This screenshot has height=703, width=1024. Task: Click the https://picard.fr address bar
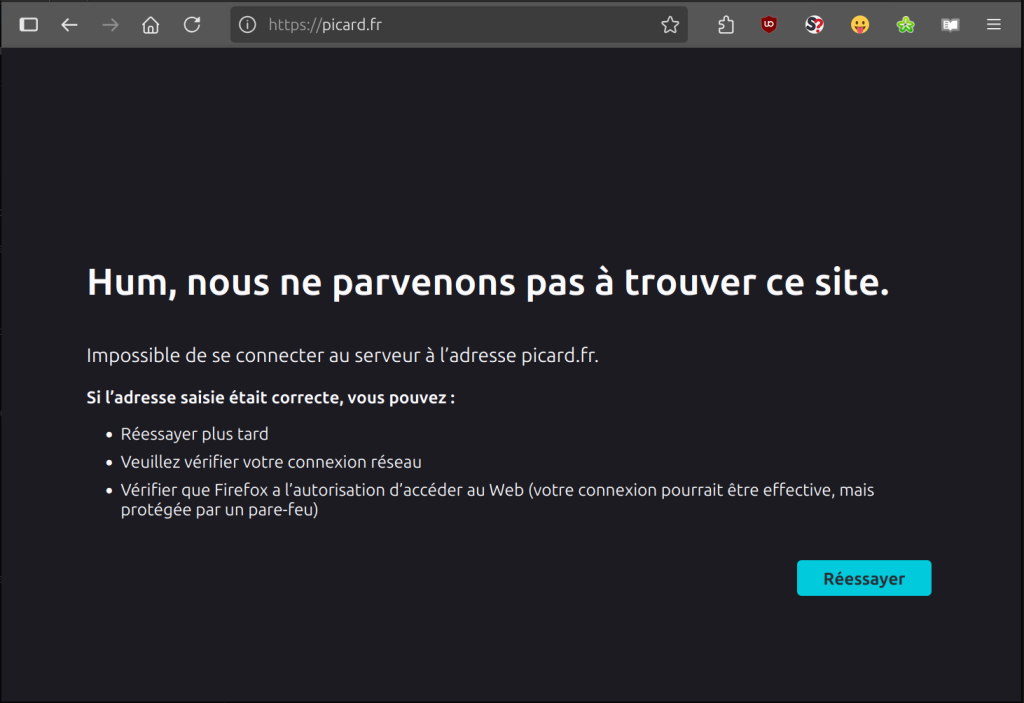click(459, 25)
